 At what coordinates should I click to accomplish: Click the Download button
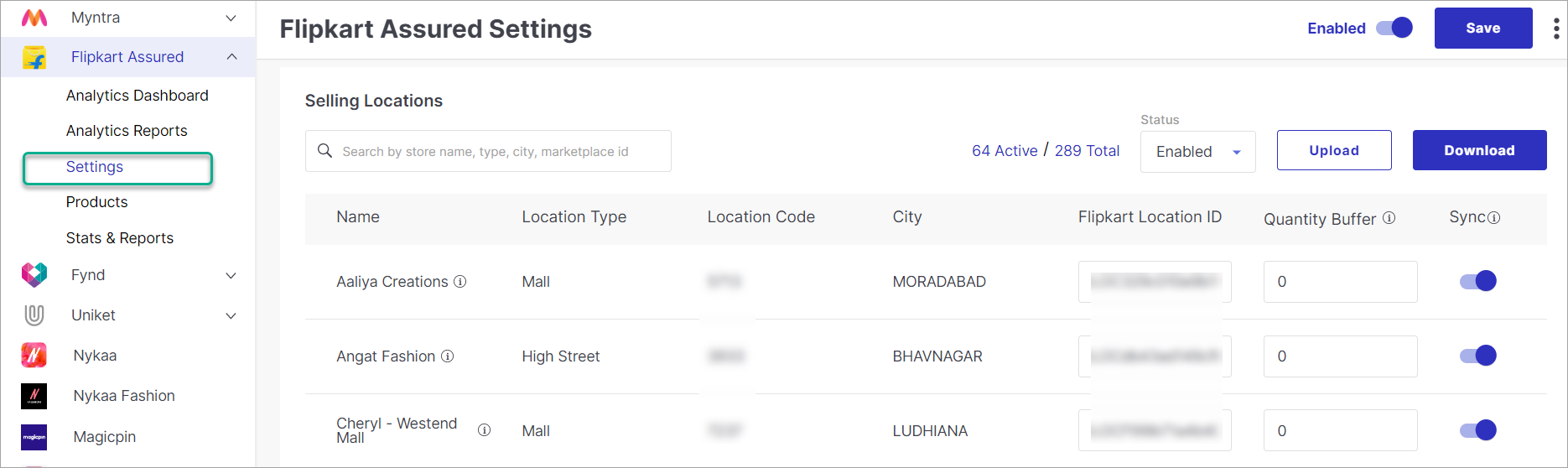point(1479,151)
